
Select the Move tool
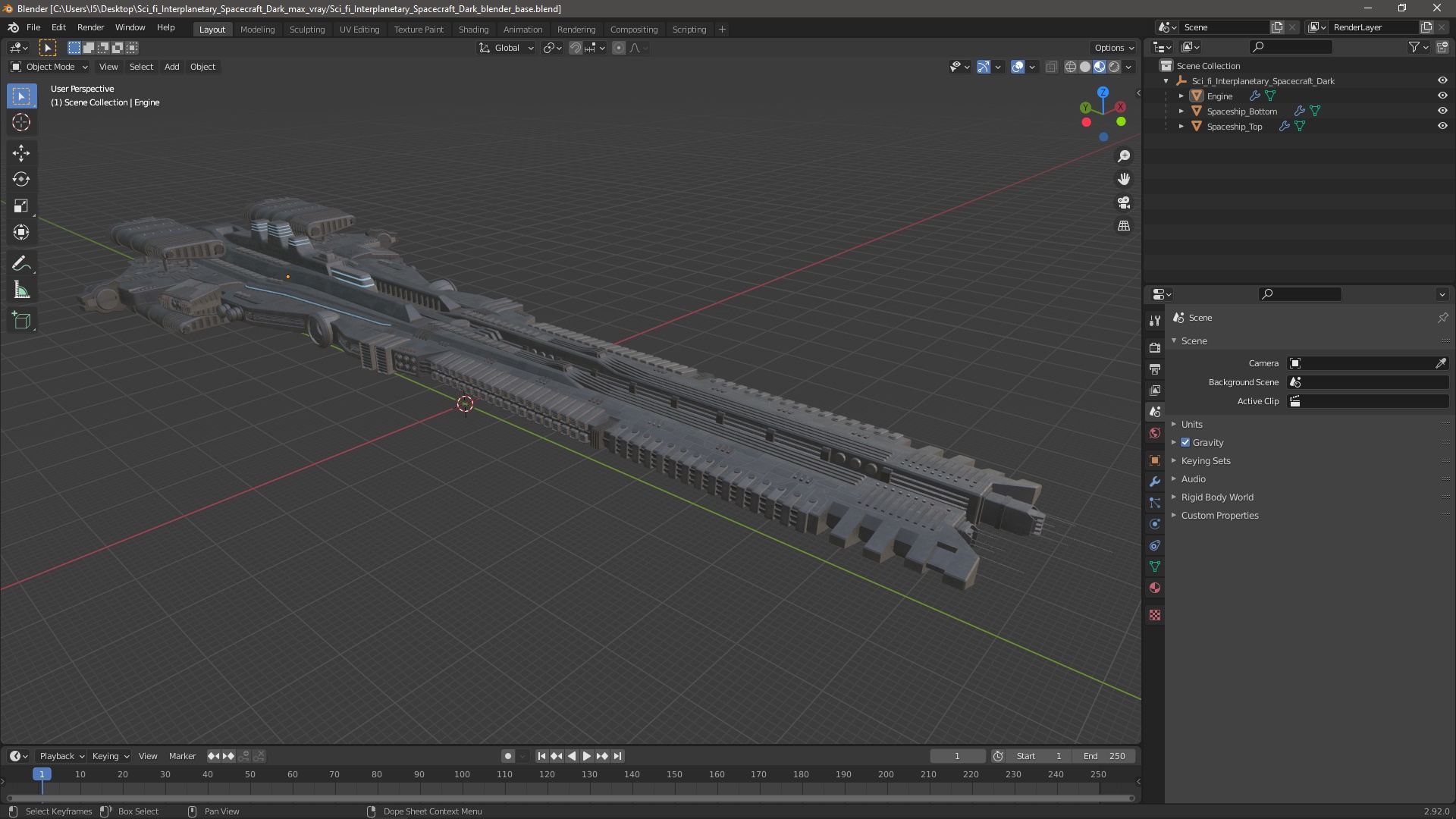21,152
